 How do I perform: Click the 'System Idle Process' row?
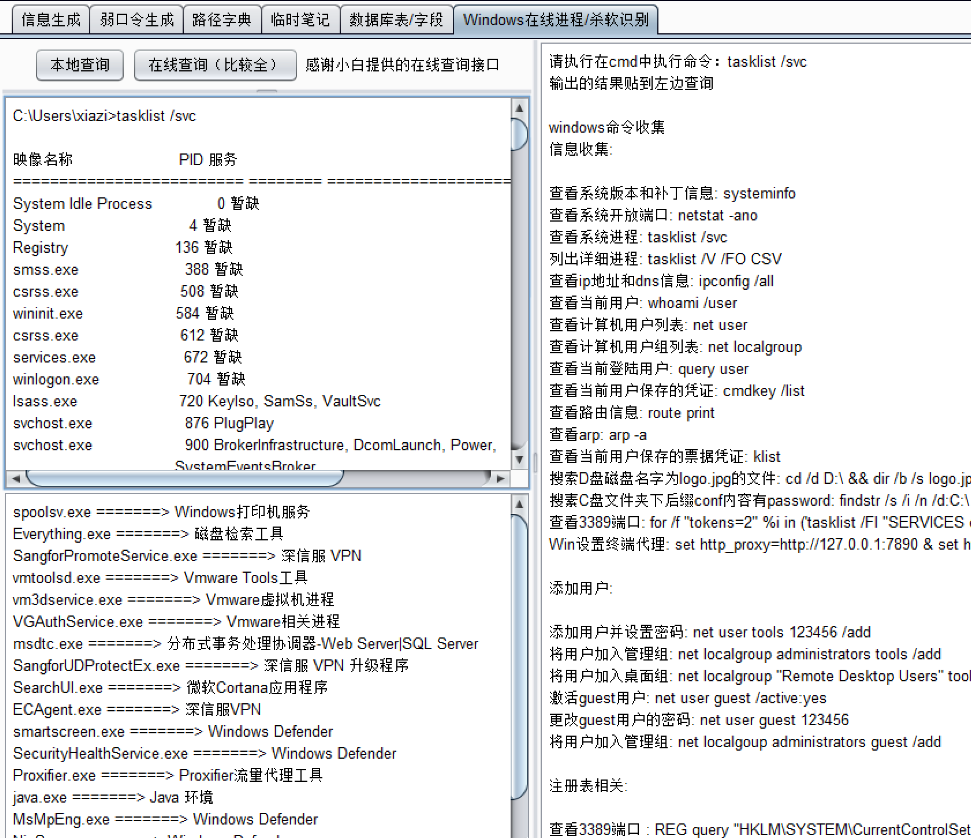click(136, 204)
